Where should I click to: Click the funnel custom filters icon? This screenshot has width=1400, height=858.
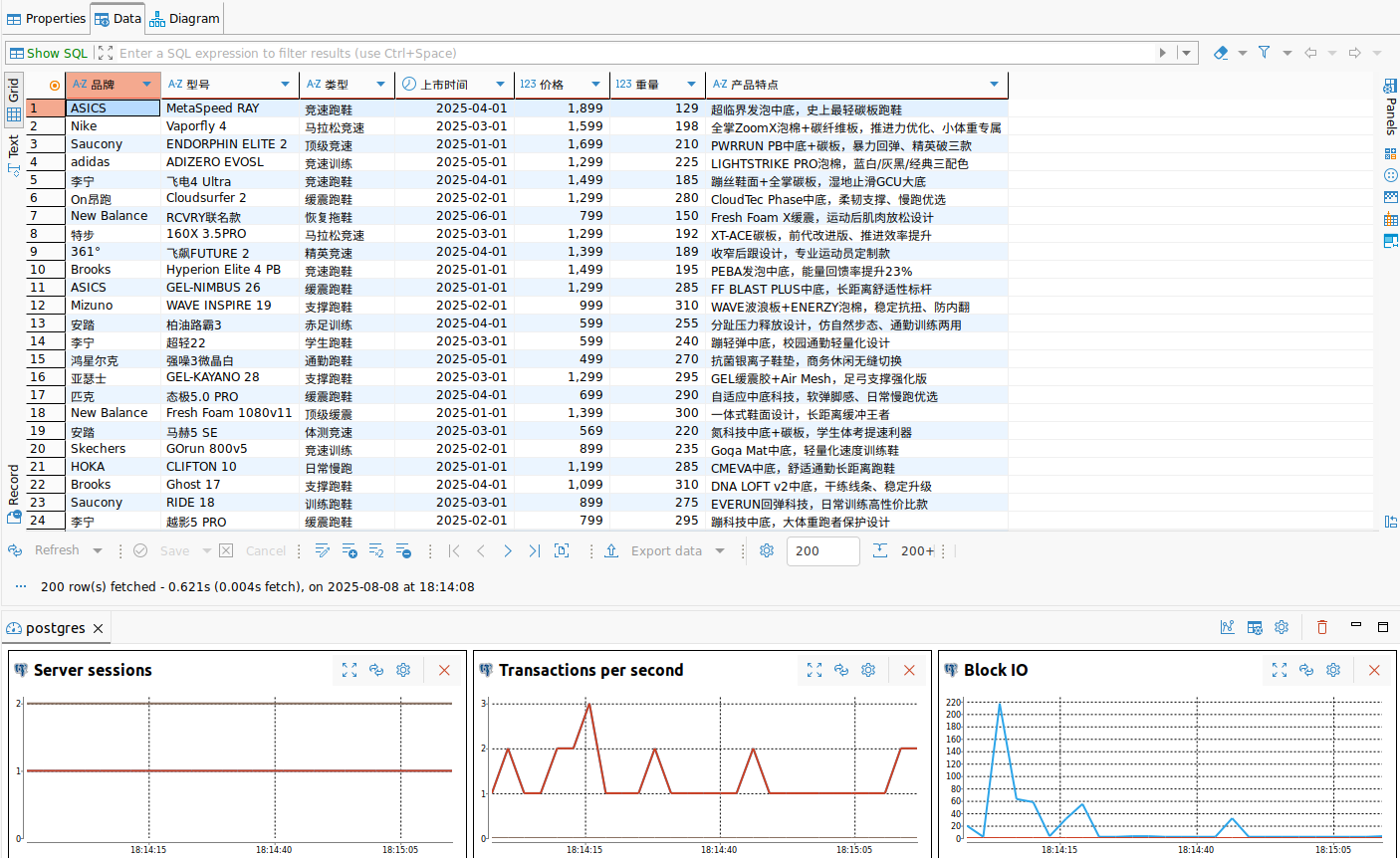tap(1265, 53)
